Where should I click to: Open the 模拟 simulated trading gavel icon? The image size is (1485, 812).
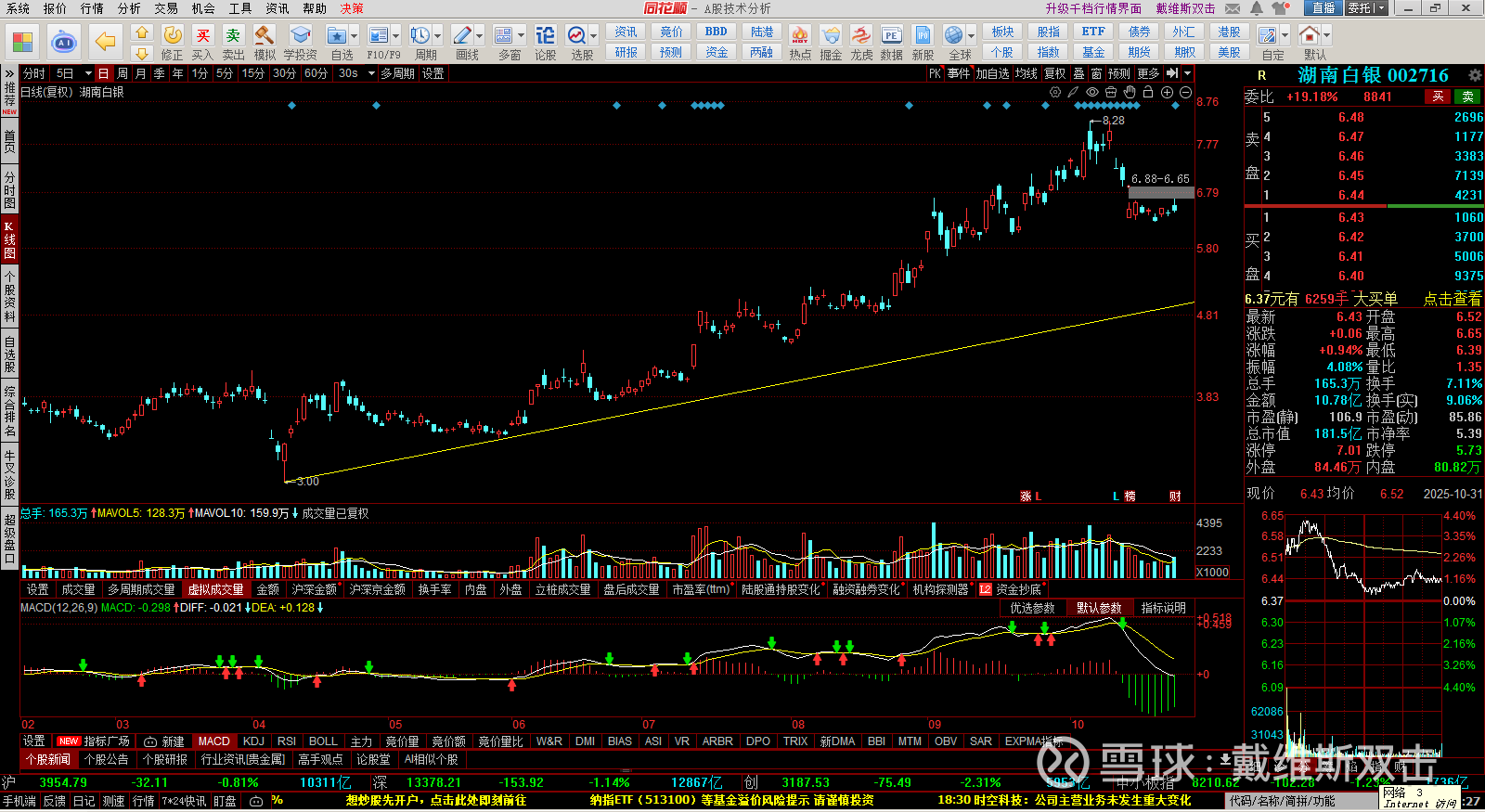(265, 36)
